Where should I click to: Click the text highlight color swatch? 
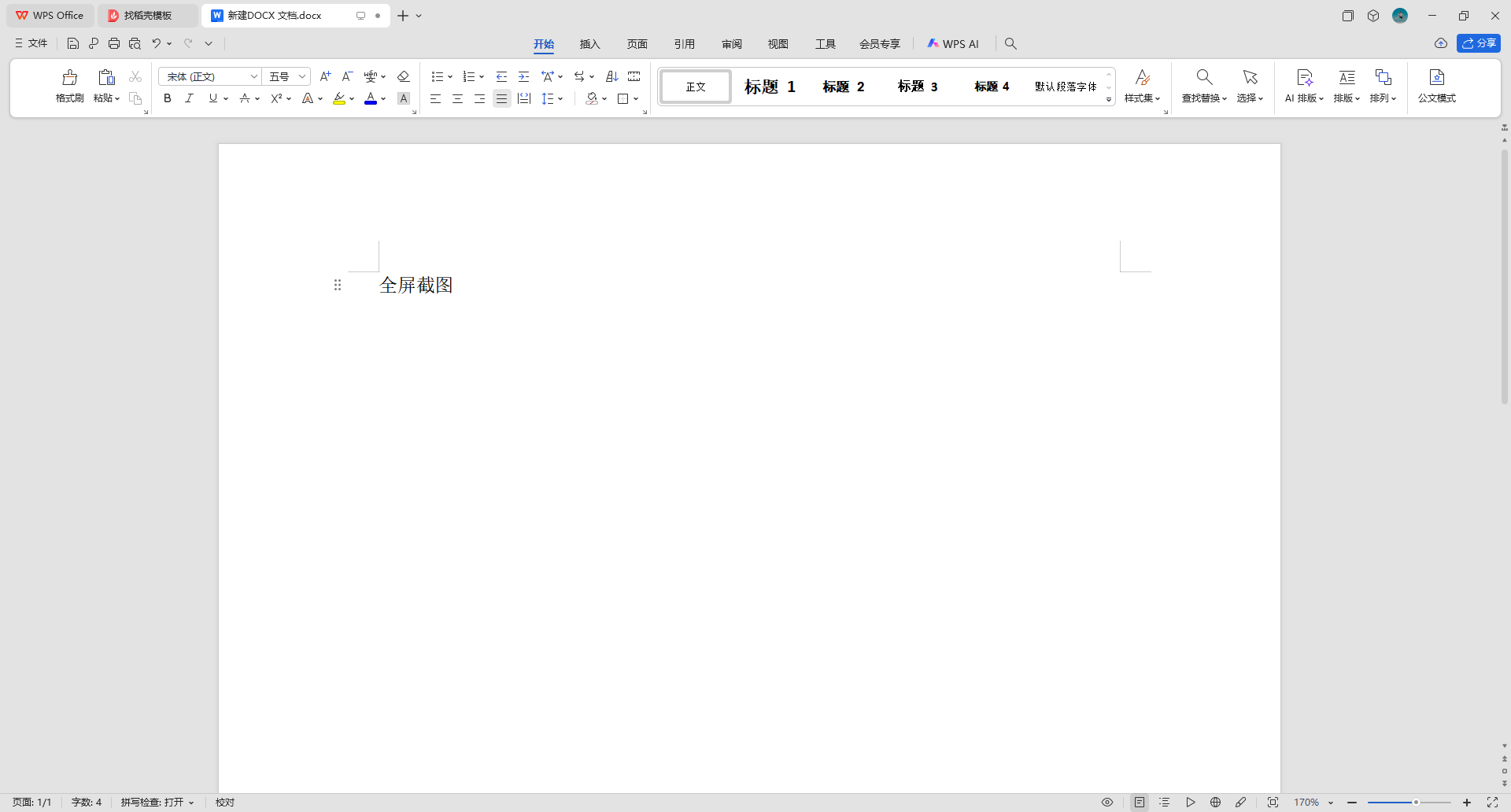click(x=339, y=98)
